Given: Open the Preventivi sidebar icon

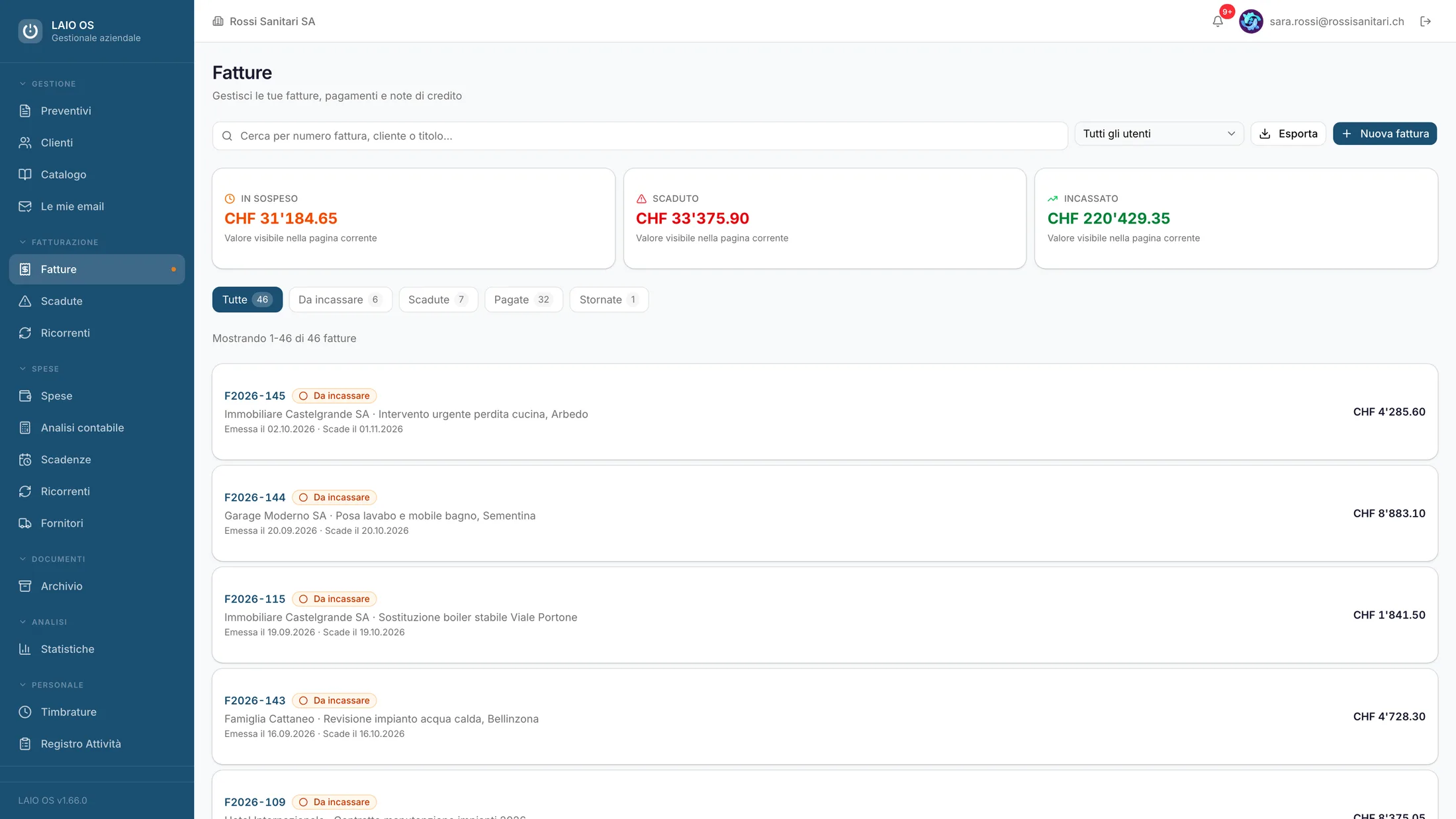Looking at the screenshot, I should pos(25,110).
